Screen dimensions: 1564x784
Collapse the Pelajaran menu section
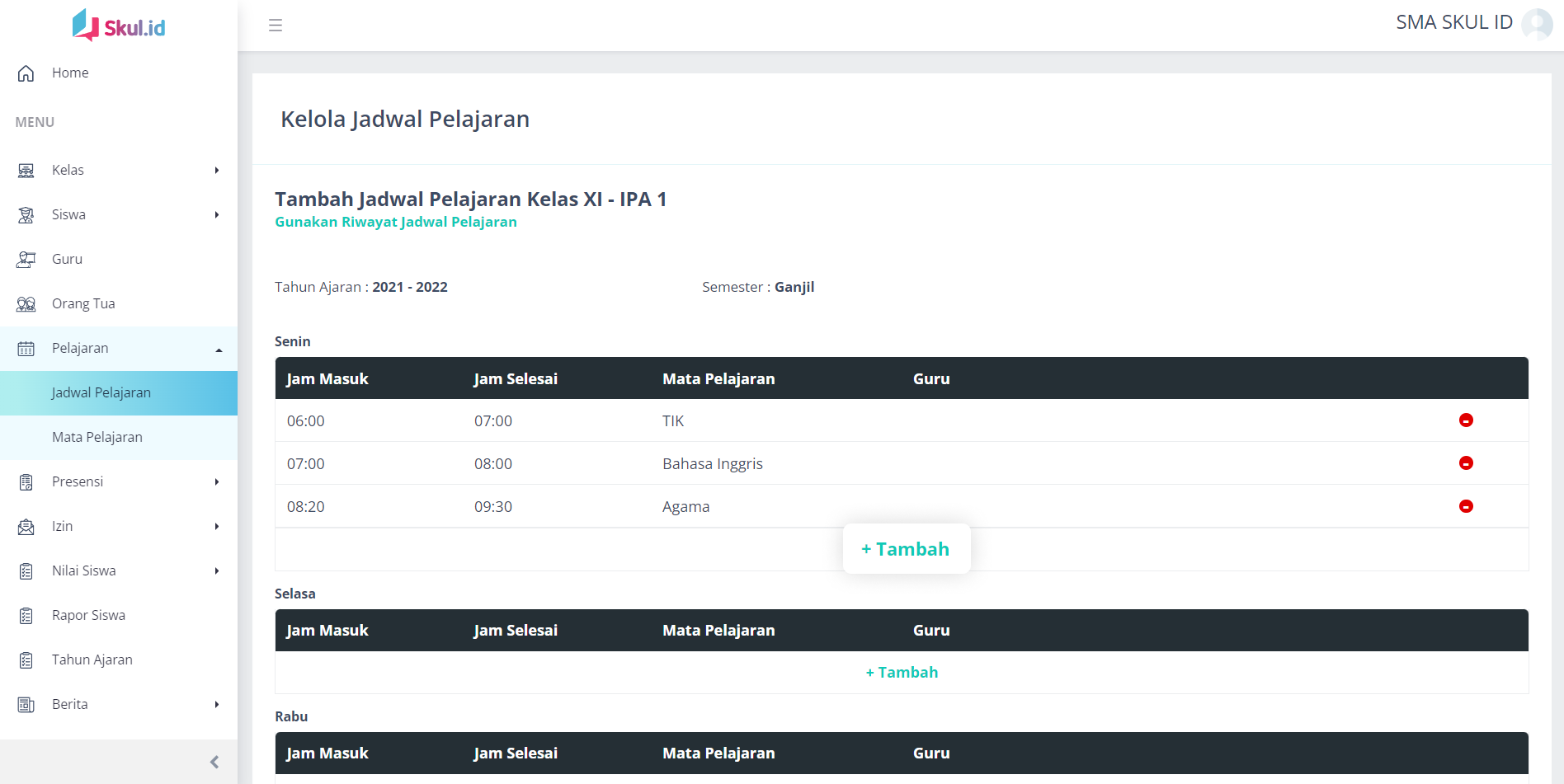click(x=219, y=350)
